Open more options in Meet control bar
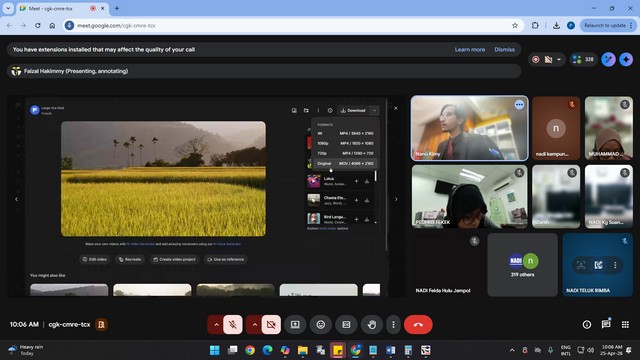The width and height of the screenshot is (640, 360). point(393,325)
